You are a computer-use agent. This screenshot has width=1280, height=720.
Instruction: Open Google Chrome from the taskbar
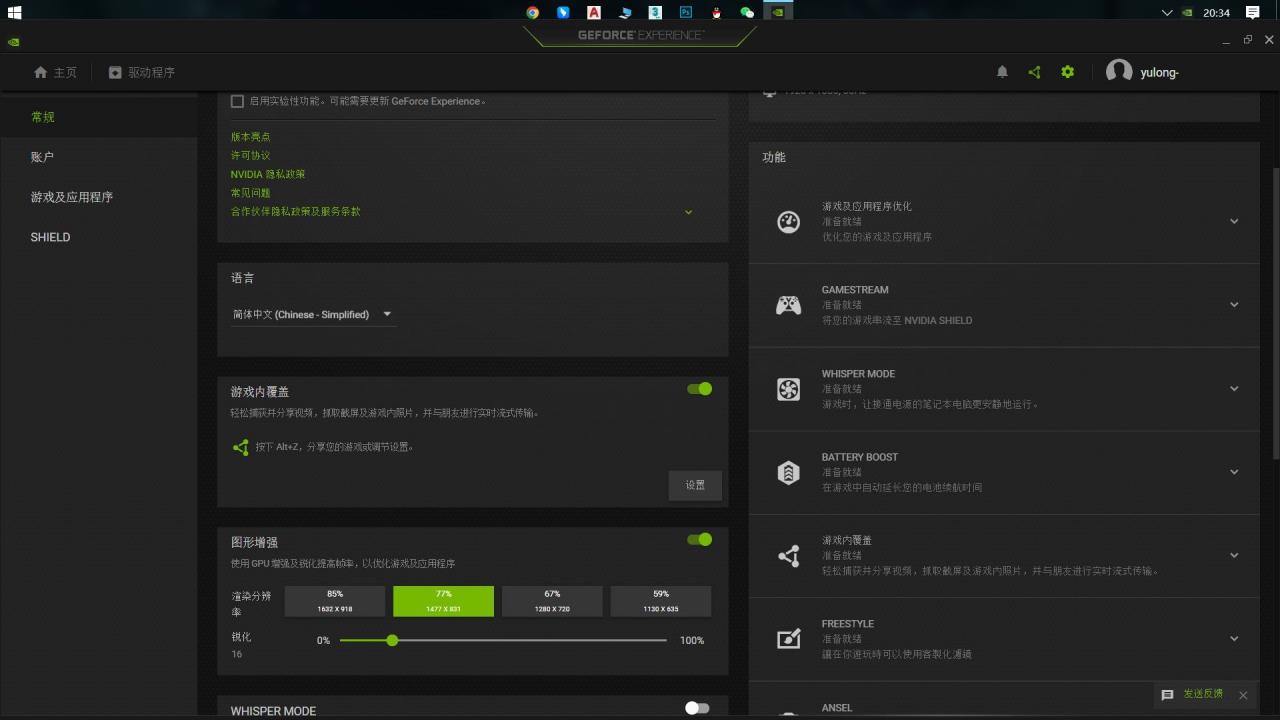coord(533,12)
